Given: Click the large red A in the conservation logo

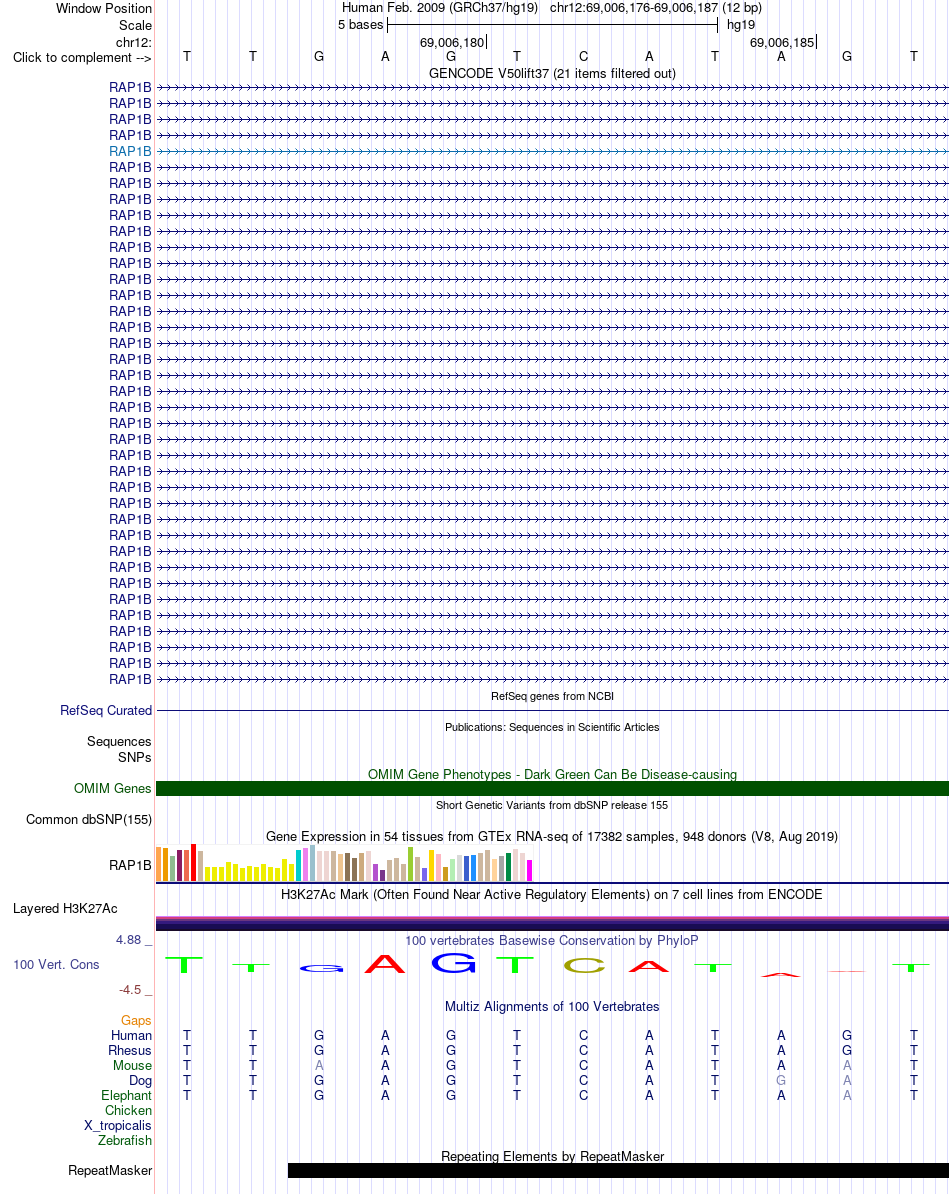Looking at the screenshot, I should [x=385, y=965].
